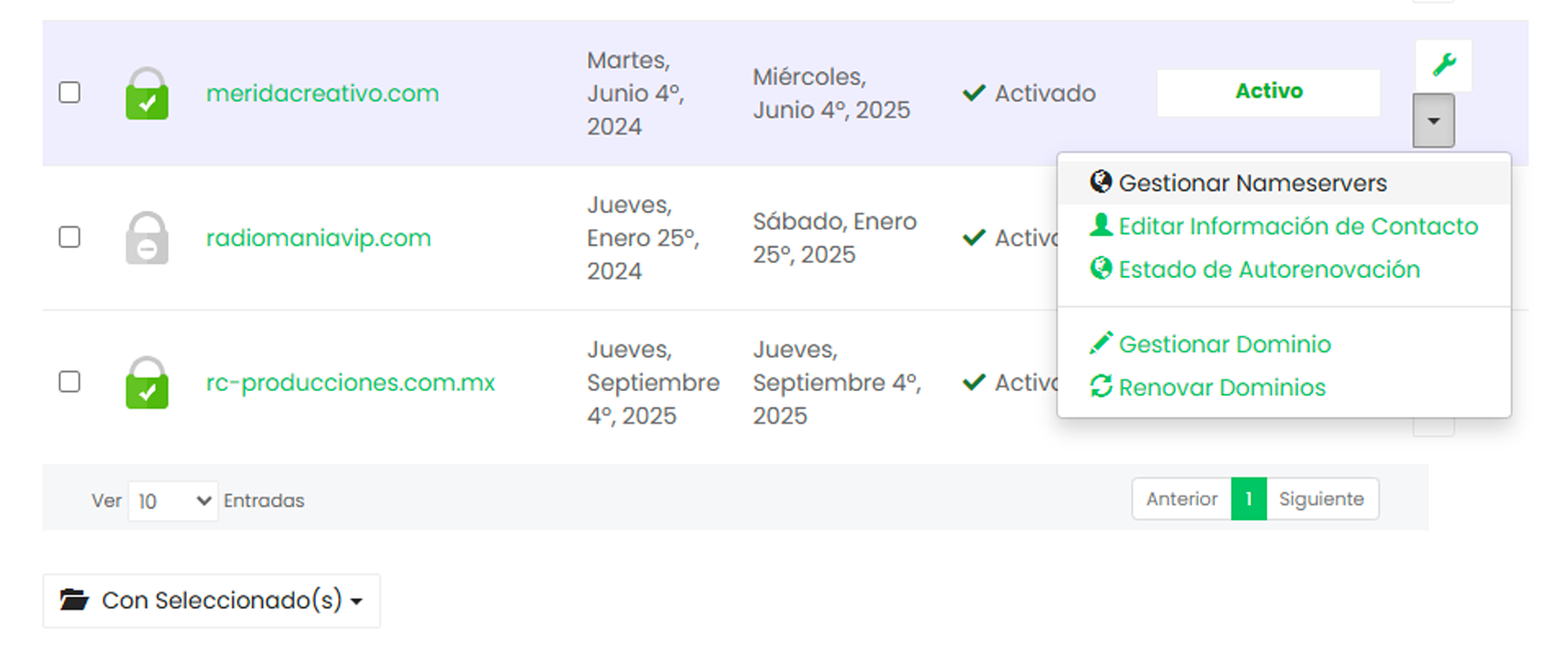This screenshot has width=1568, height=650.
Task: Select Gestionar Nameservers menu entry
Action: pos(1252,183)
